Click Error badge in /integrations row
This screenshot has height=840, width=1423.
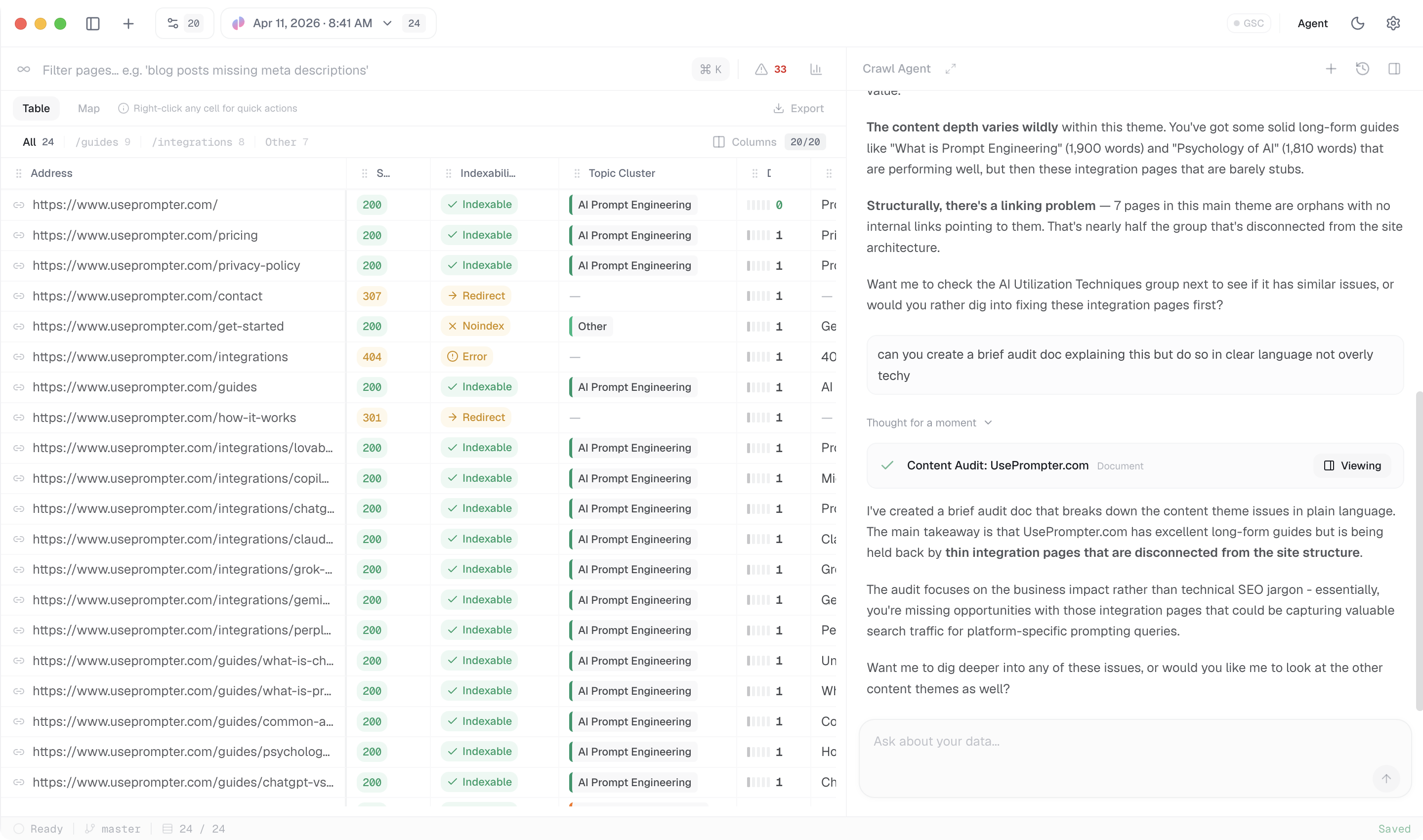click(x=467, y=357)
